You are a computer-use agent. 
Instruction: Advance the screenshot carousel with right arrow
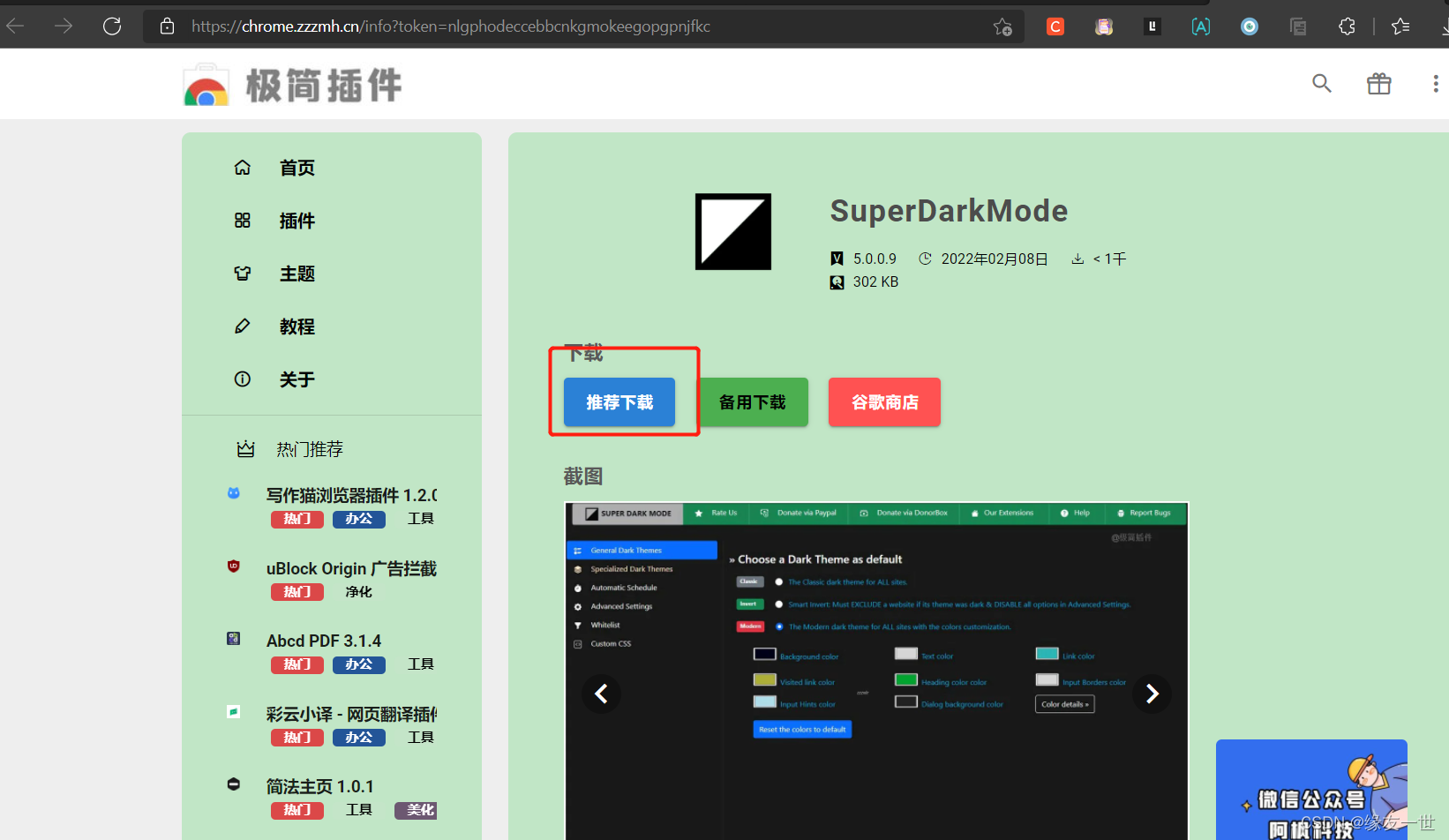[x=1152, y=694]
